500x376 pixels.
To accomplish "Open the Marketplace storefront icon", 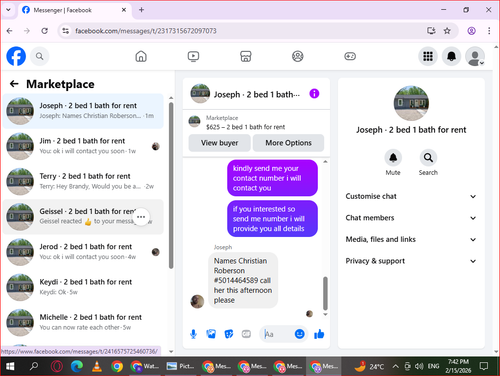I will [246, 56].
